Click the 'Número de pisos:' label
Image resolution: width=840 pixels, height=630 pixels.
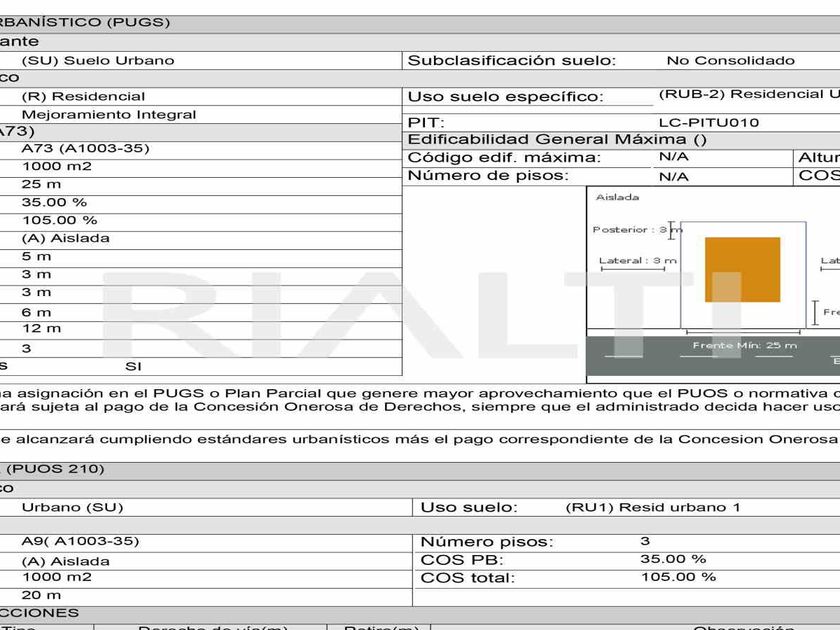click(488, 176)
